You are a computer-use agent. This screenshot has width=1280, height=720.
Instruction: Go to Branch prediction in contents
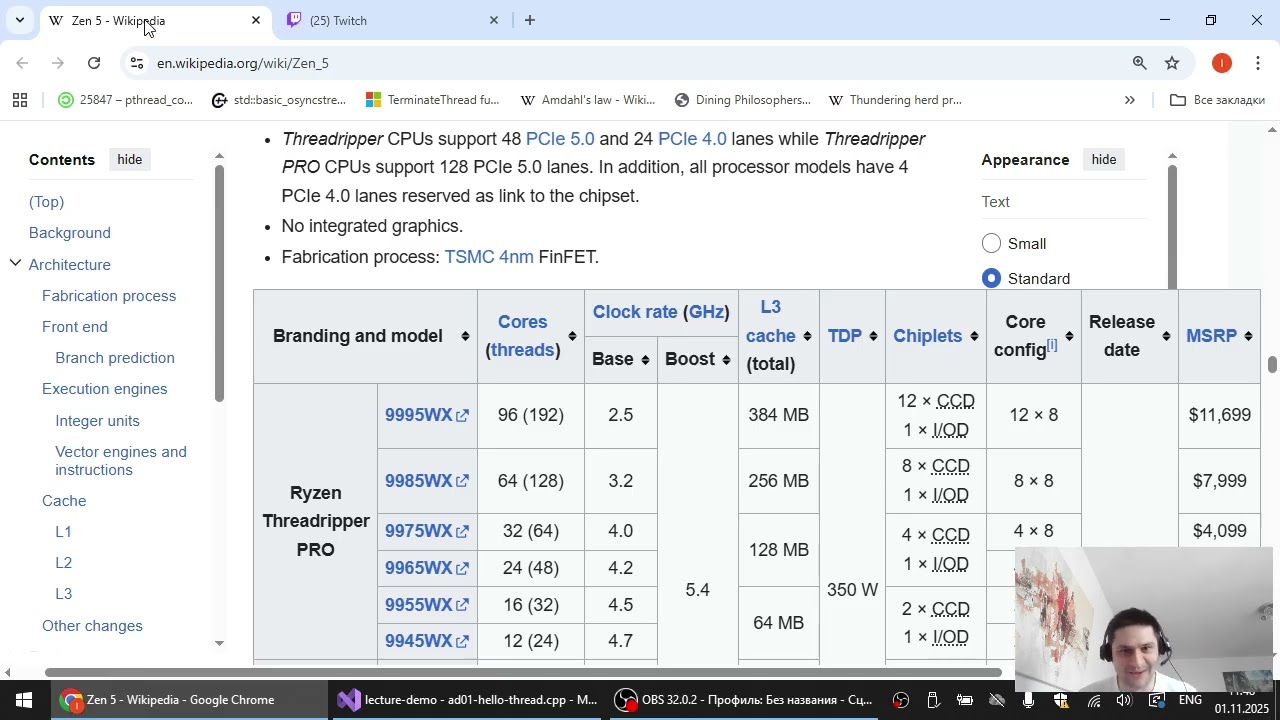click(115, 358)
